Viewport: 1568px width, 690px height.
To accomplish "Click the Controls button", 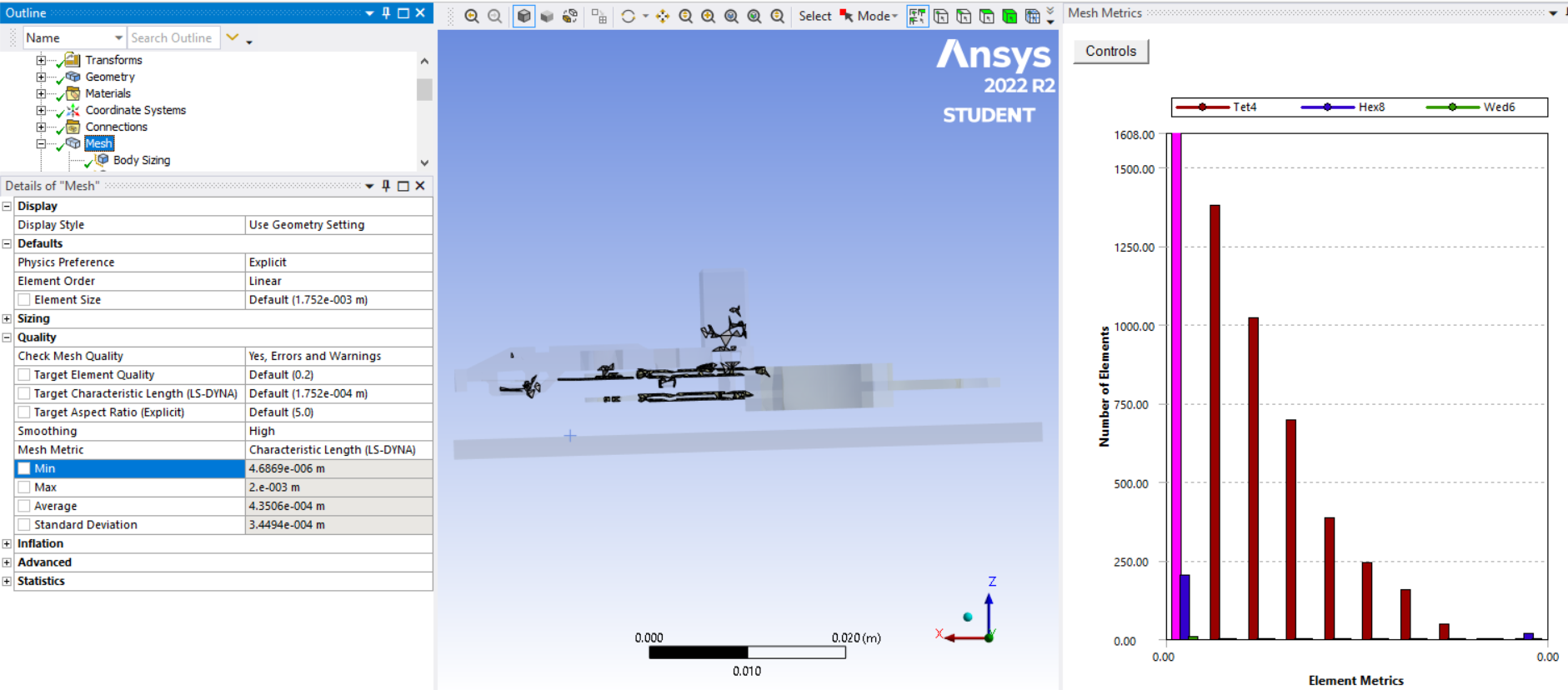I will (x=1110, y=51).
